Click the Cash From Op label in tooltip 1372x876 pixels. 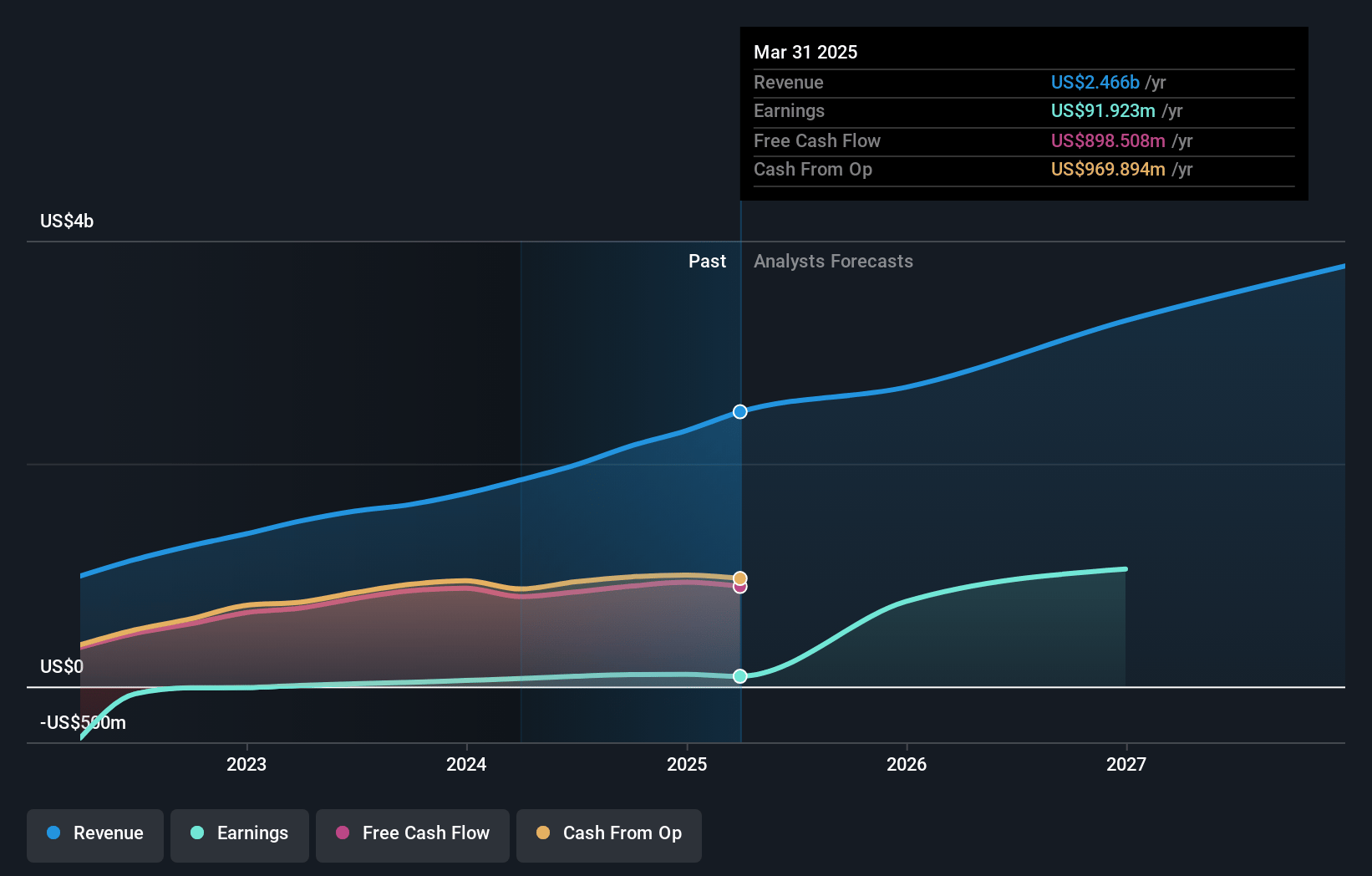point(812,170)
